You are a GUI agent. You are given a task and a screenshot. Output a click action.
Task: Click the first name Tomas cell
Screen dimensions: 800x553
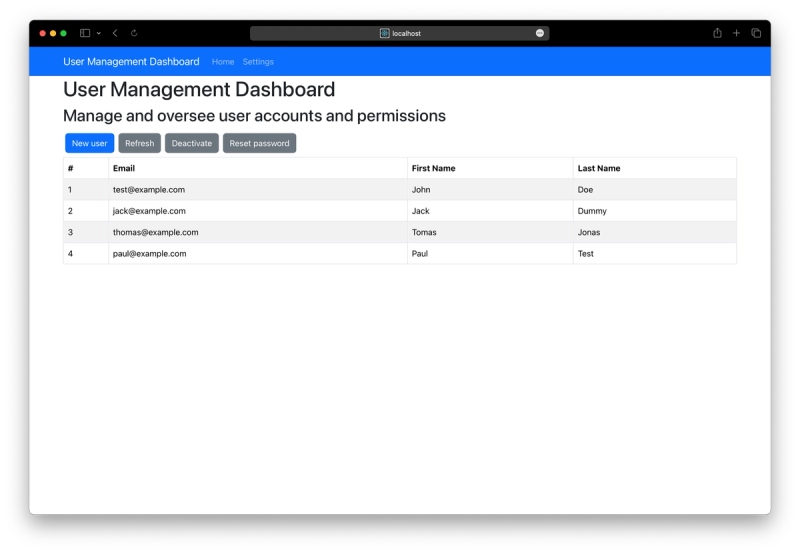pyautogui.click(x=490, y=233)
